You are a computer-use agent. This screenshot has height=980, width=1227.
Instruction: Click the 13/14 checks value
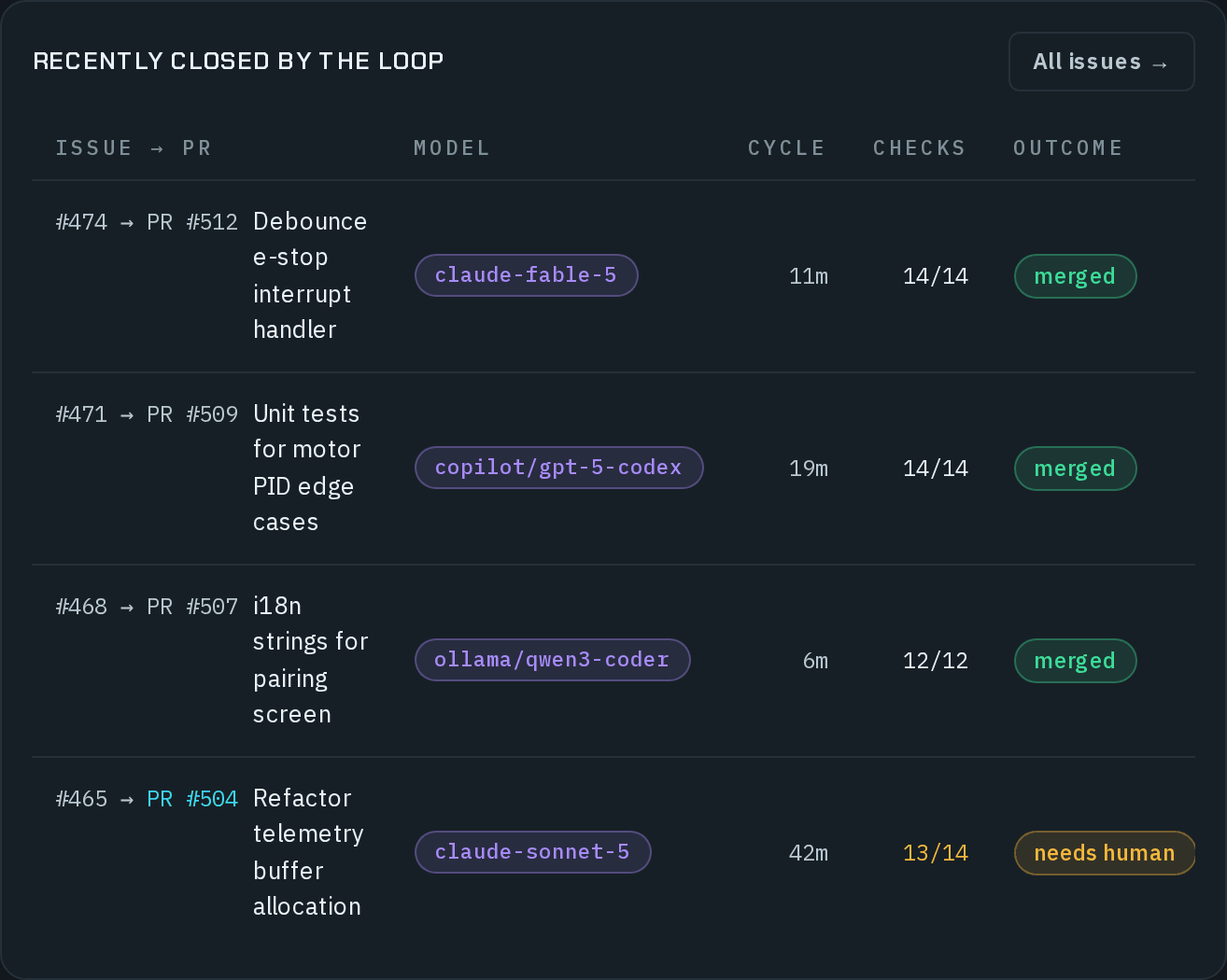click(x=936, y=853)
